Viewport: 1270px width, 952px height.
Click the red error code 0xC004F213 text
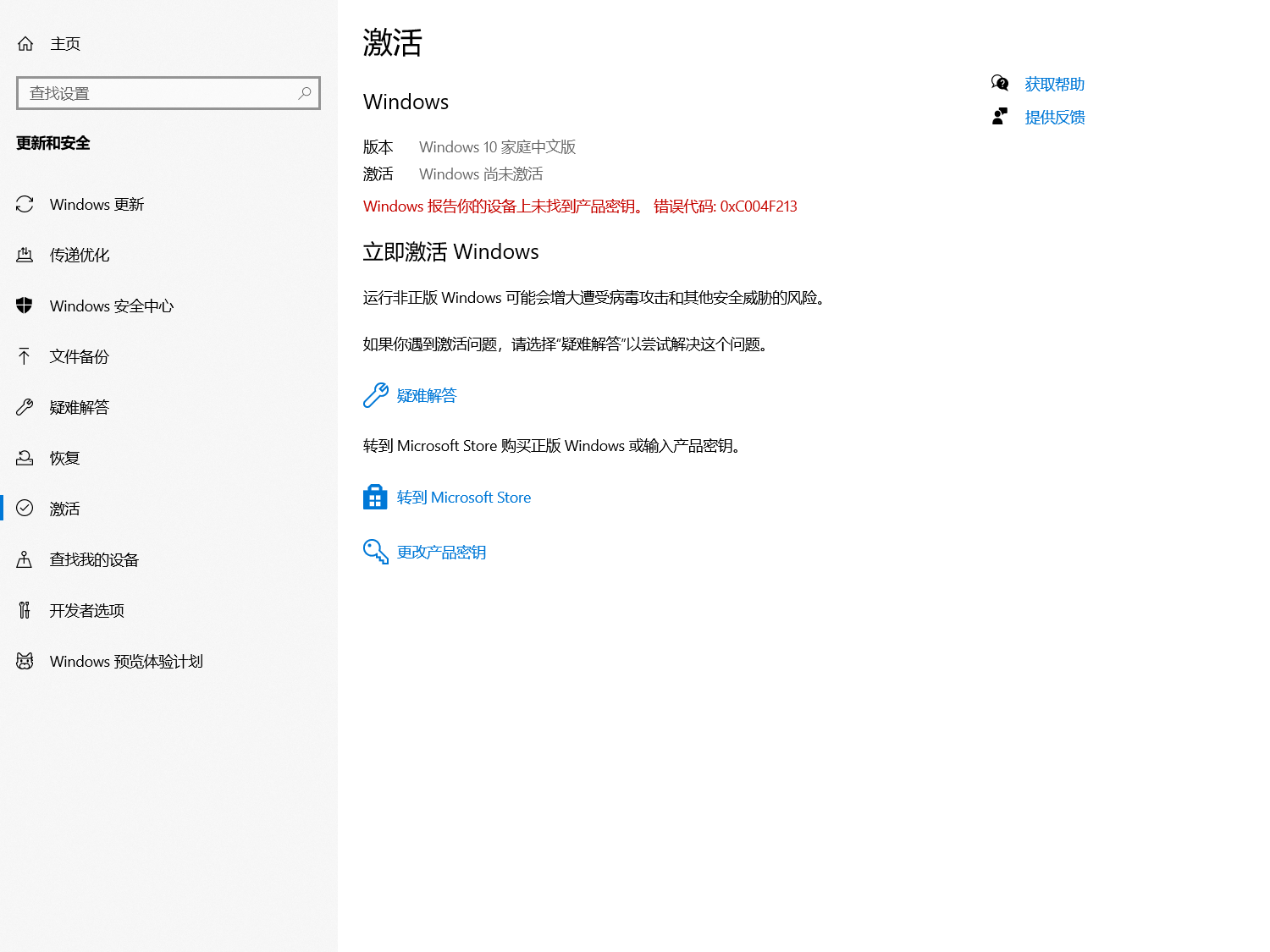(759, 206)
